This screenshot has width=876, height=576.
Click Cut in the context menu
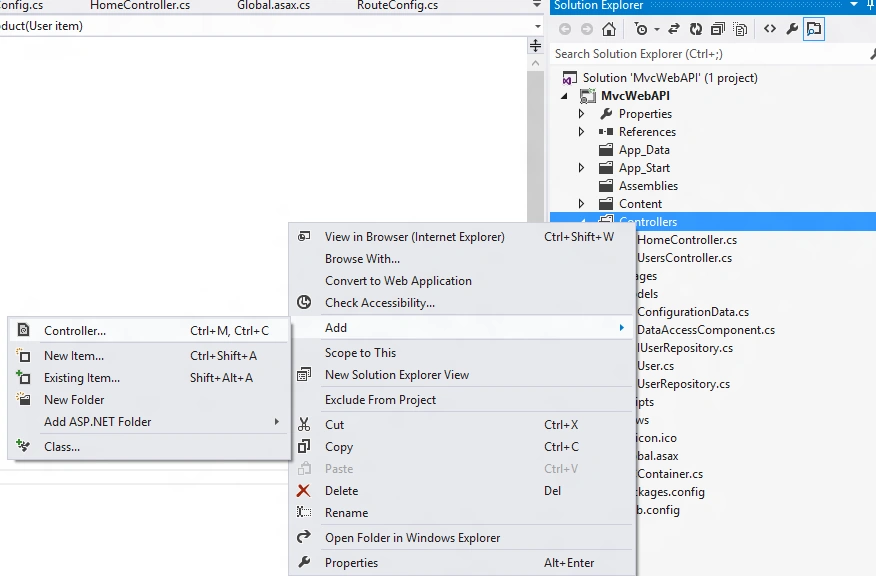(462, 425)
